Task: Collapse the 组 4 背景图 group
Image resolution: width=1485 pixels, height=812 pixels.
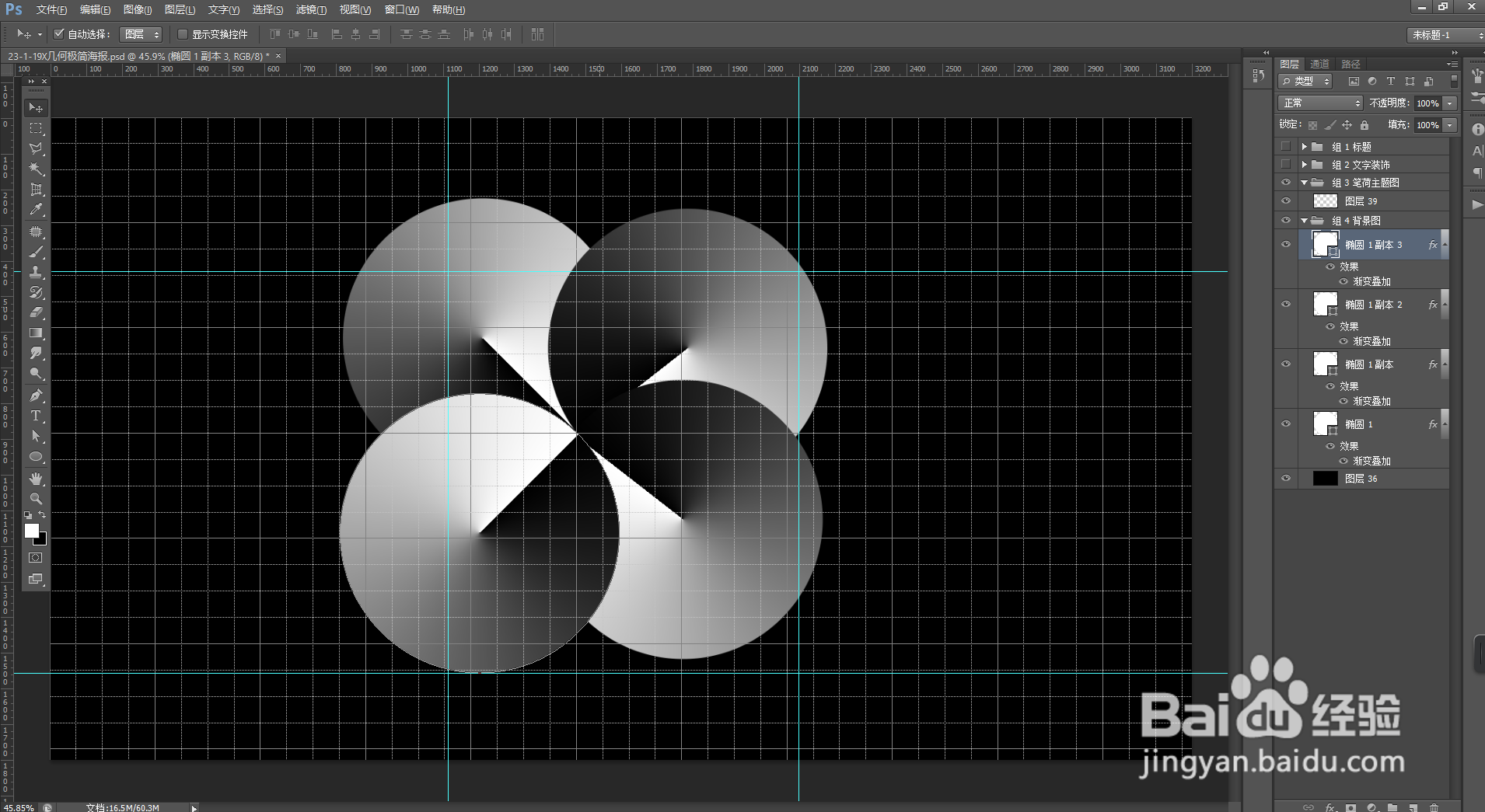Action: click(1304, 221)
